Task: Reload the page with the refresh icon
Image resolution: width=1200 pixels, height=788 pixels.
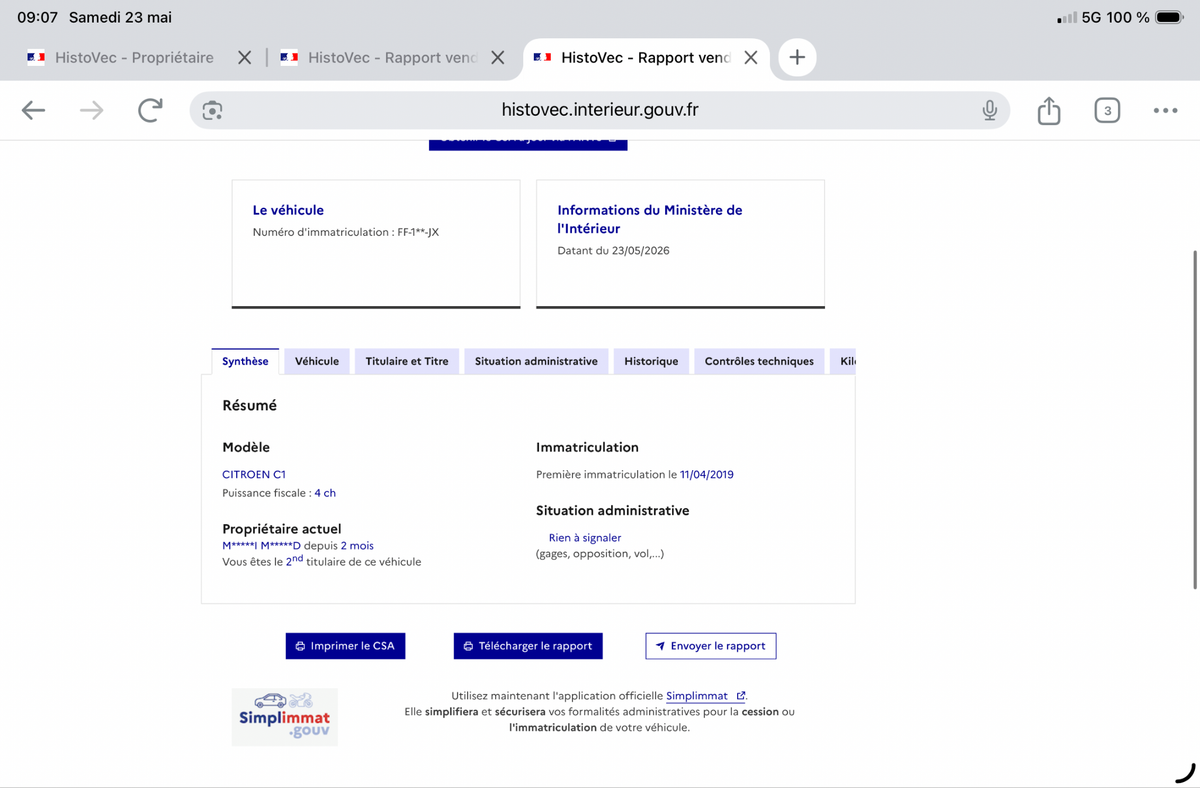Action: (x=150, y=110)
